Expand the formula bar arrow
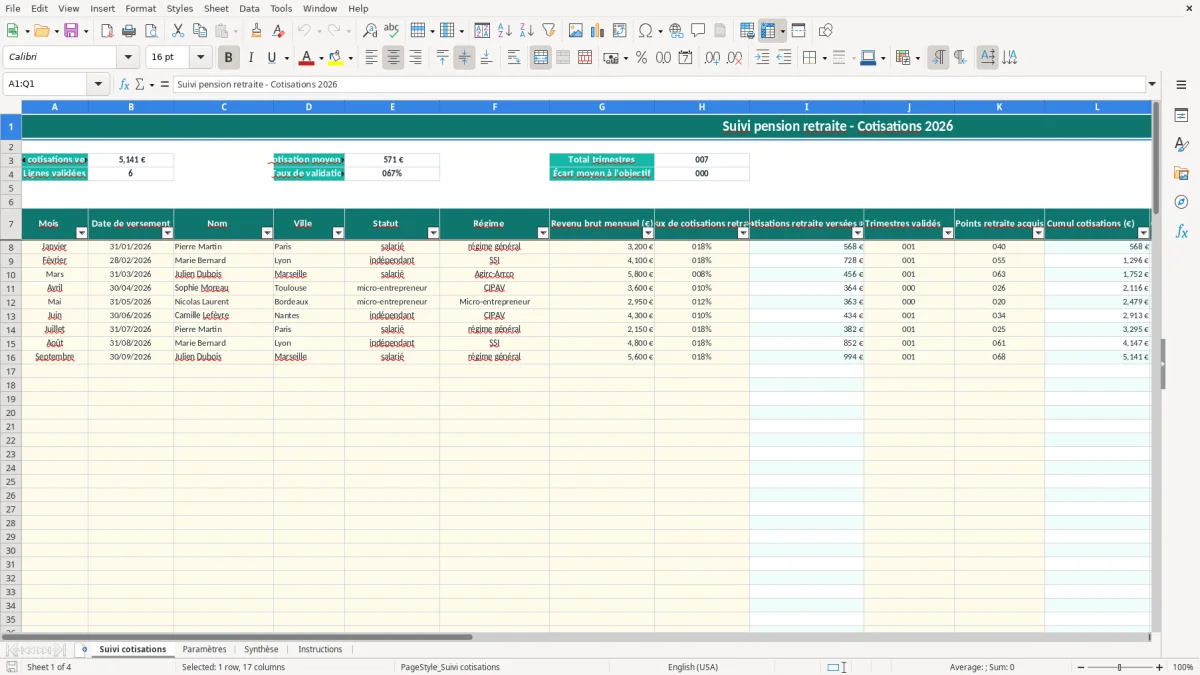 pyautogui.click(x=1152, y=84)
